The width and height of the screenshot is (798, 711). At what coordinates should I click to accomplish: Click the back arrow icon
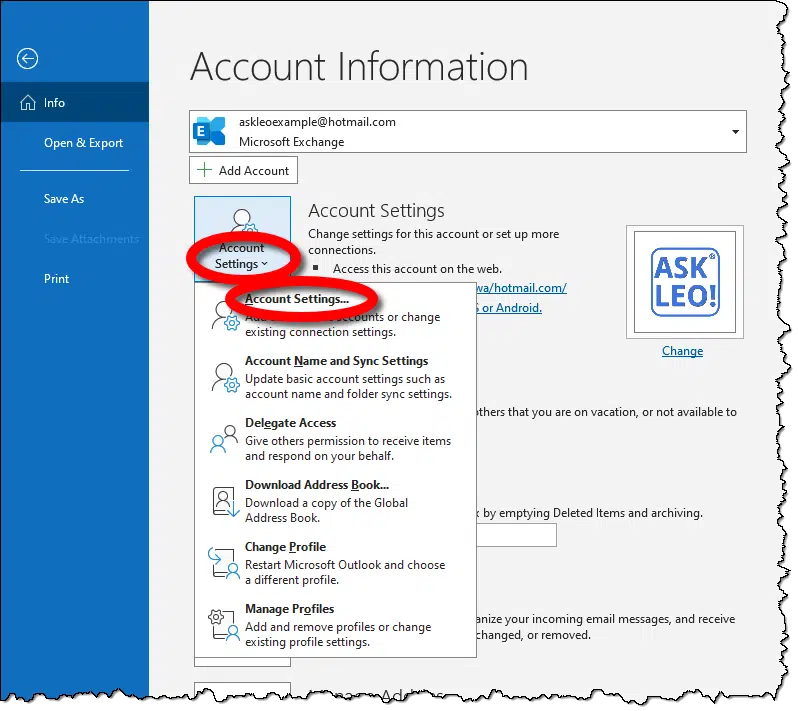coord(27,59)
